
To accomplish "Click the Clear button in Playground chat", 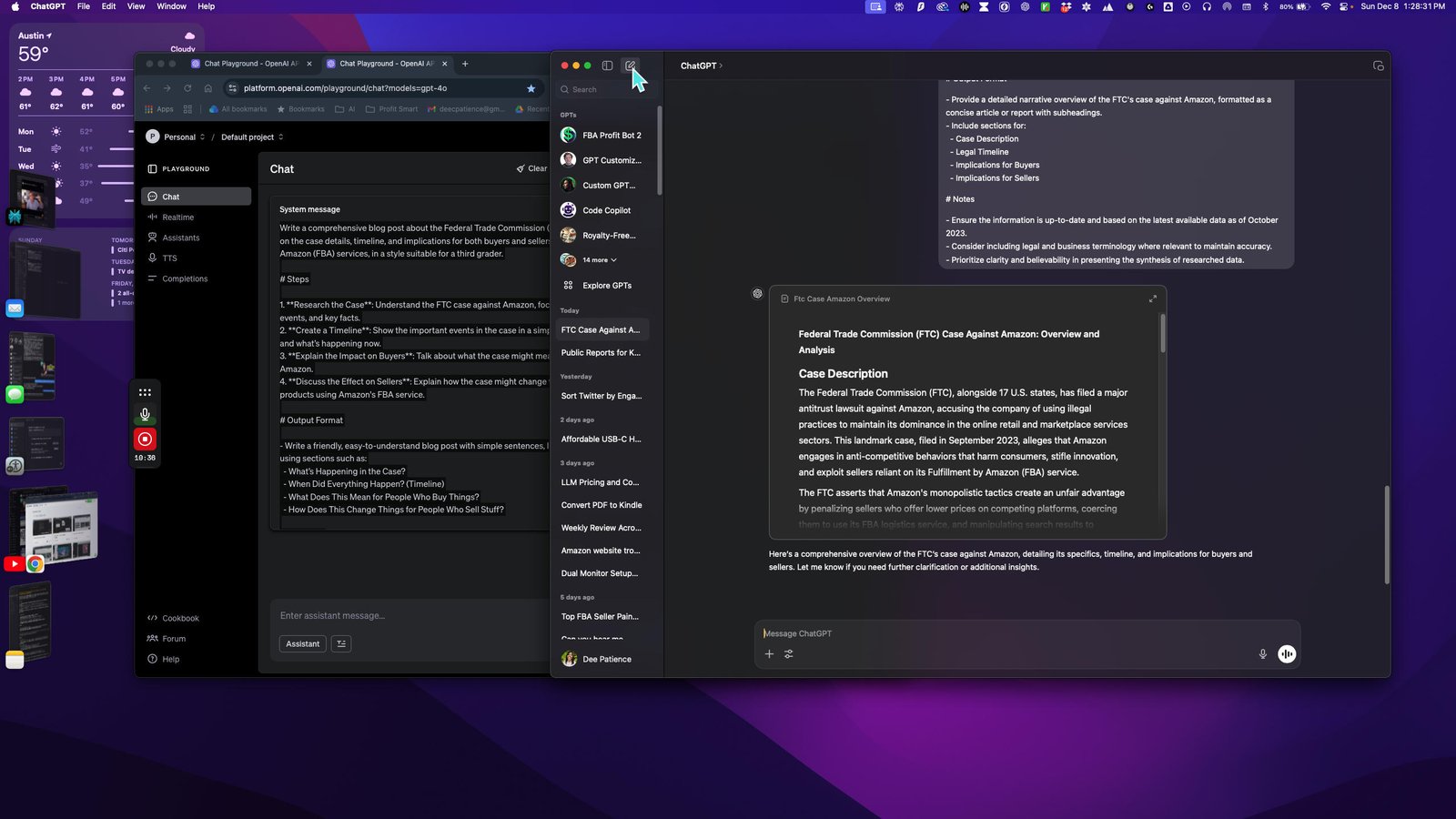I will pos(531,168).
